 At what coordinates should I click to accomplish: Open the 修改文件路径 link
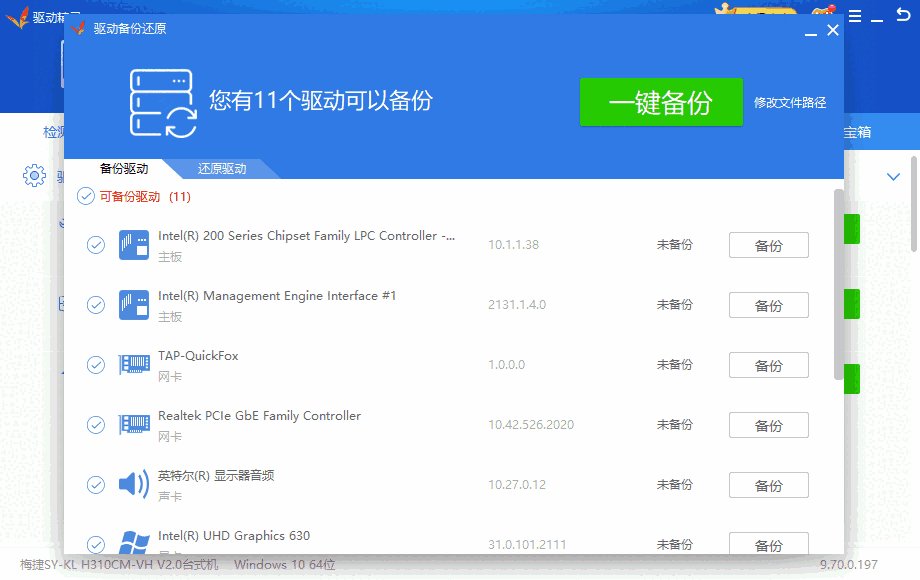[x=790, y=103]
